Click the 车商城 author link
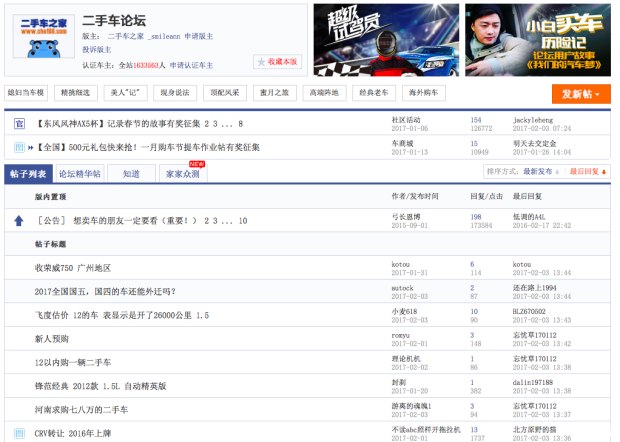This screenshot has height=442, width=620. [403, 144]
